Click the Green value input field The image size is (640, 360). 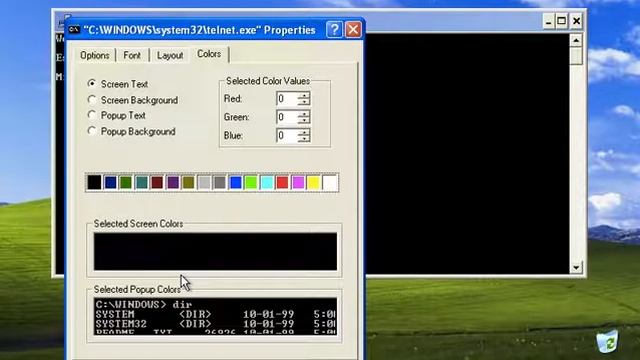click(x=287, y=117)
